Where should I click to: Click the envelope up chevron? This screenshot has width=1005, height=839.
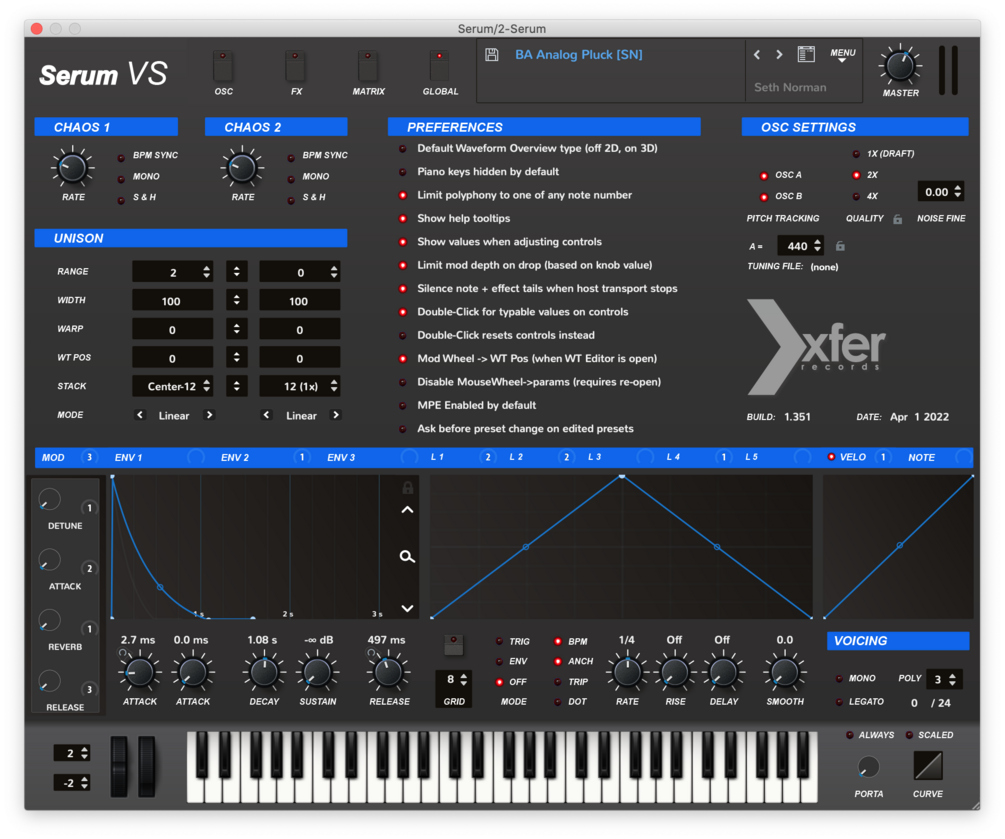point(407,510)
